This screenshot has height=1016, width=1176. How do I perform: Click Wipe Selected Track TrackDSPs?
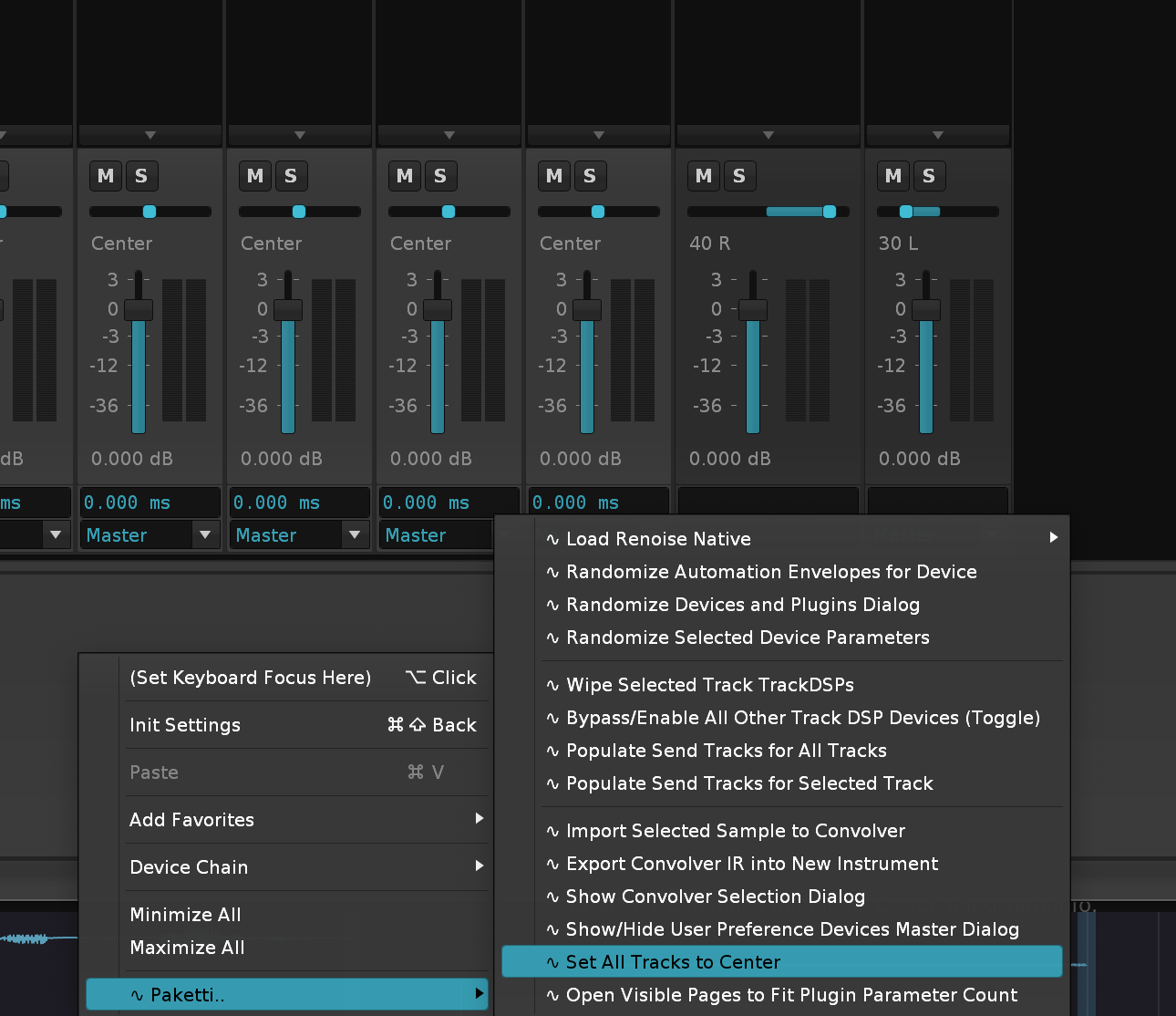click(710, 685)
